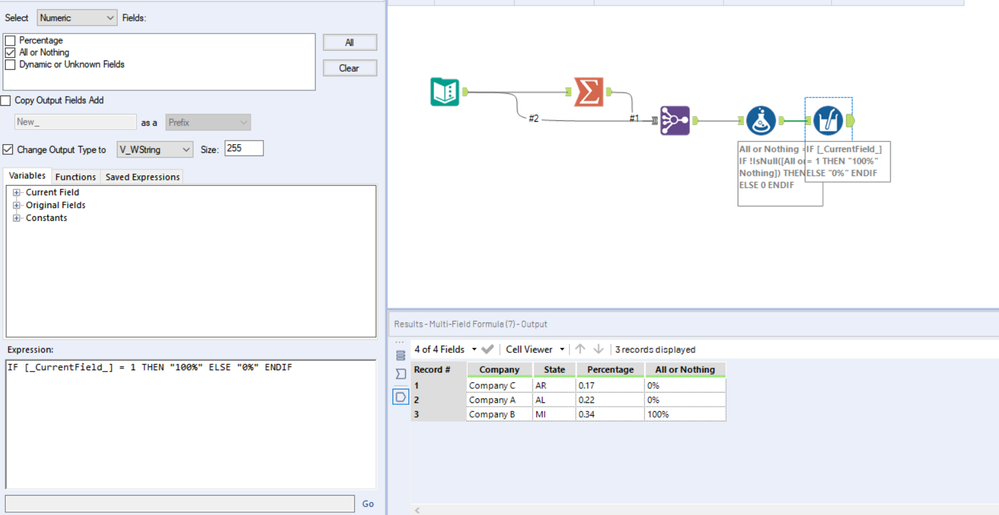Select the 0.34 percentage cell

(x=610, y=414)
